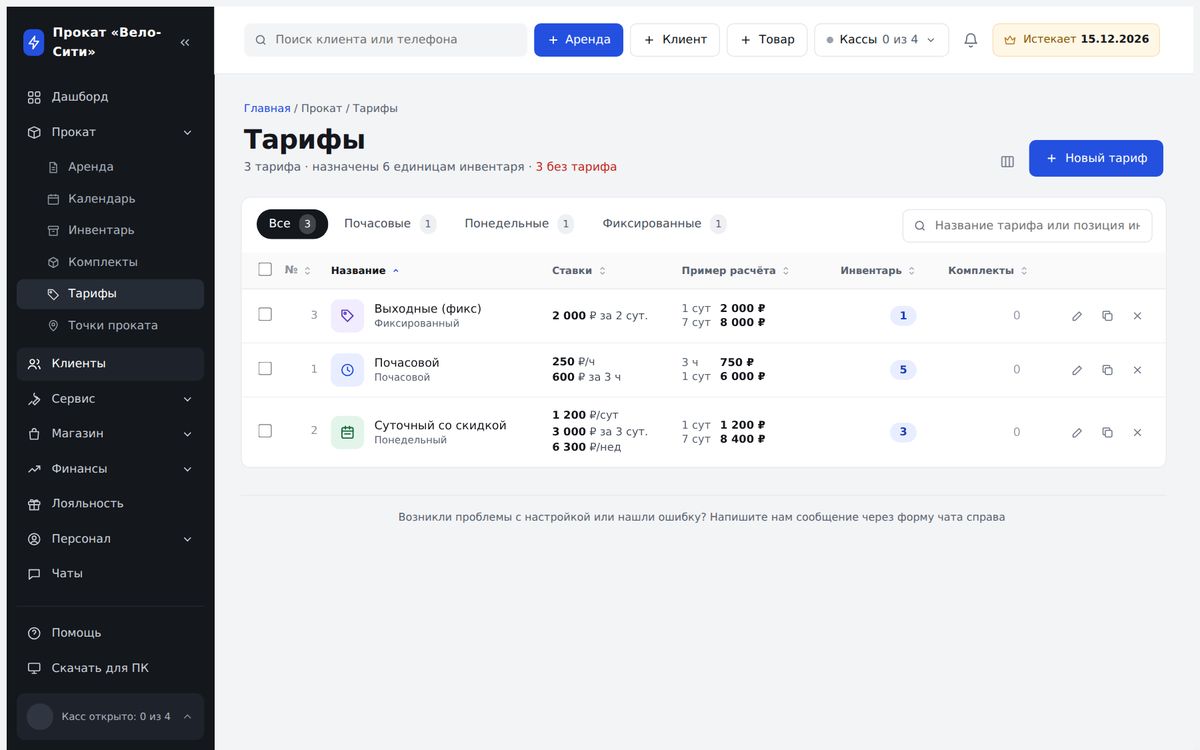Image resolution: width=1200 pixels, height=750 pixels.
Task: Open Лояльность section in sidebar
Action: [110, 504]
